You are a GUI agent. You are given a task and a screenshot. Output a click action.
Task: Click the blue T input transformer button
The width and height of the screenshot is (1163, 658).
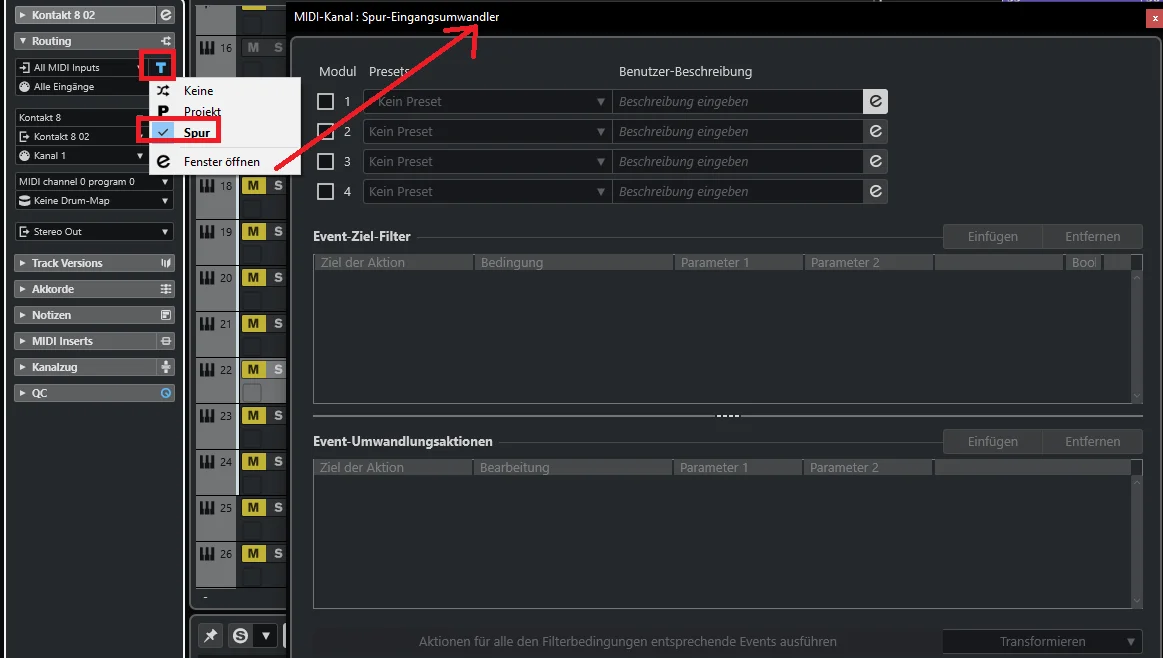coord(161,68)
